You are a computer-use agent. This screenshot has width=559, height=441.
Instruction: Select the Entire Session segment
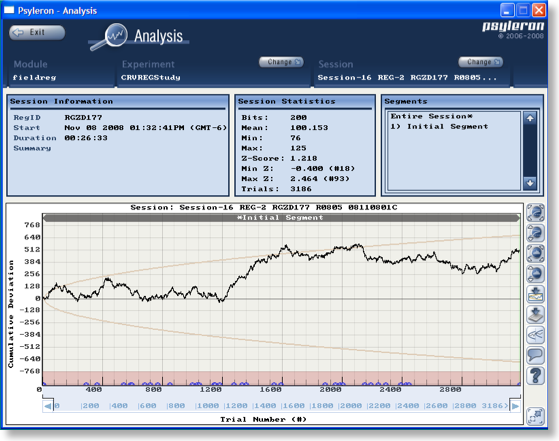(432, 116)
